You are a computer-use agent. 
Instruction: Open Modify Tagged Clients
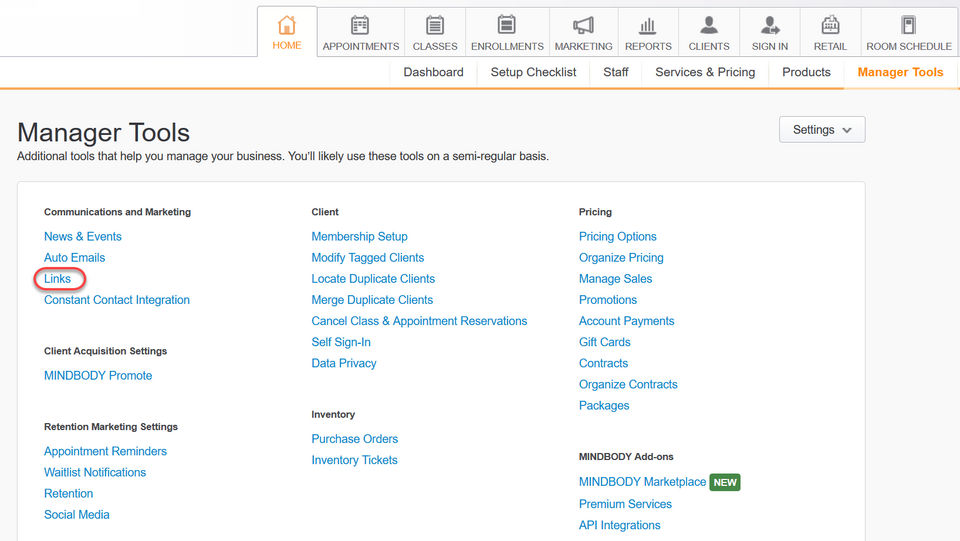coord(368,258)
